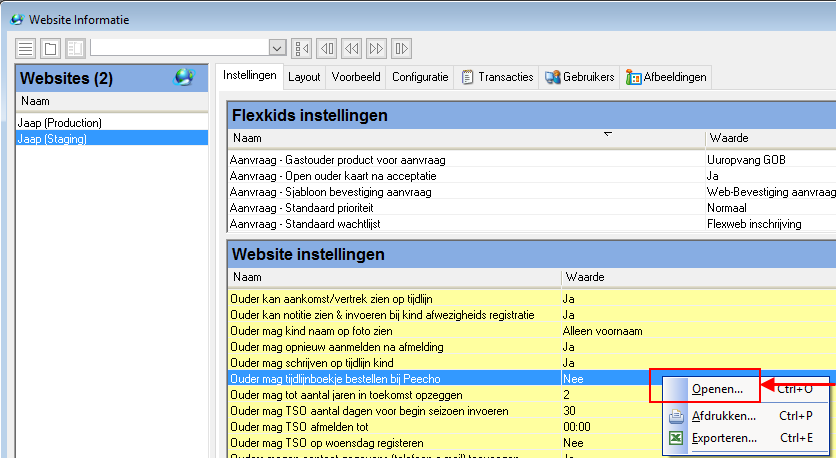Click the fast-forward double-arrow button

377,48
